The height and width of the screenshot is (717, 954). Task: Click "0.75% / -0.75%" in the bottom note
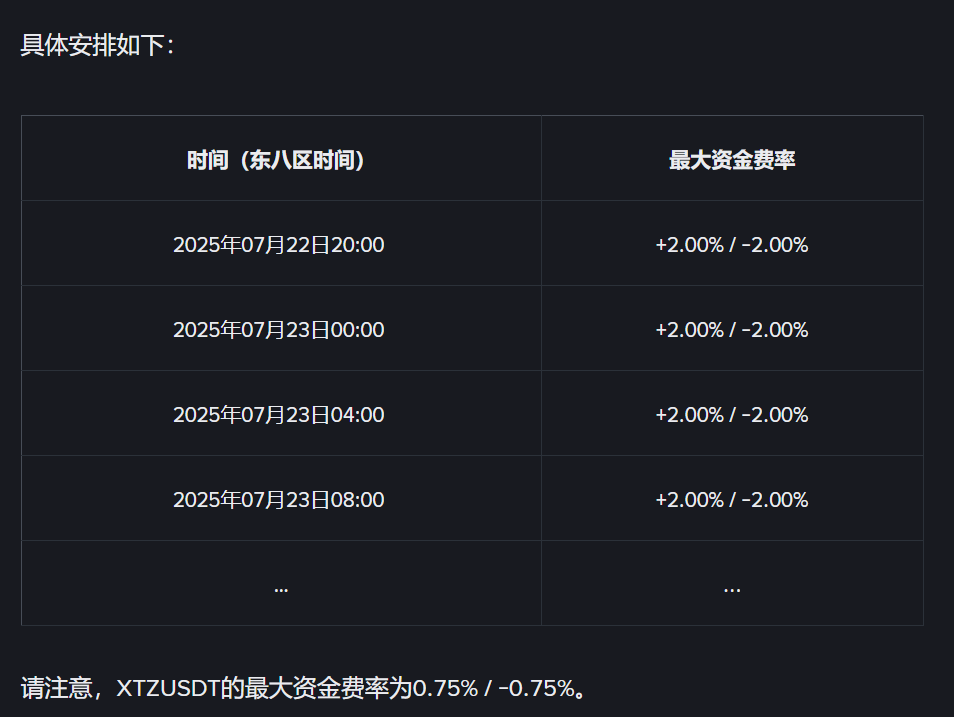(494, 689)
